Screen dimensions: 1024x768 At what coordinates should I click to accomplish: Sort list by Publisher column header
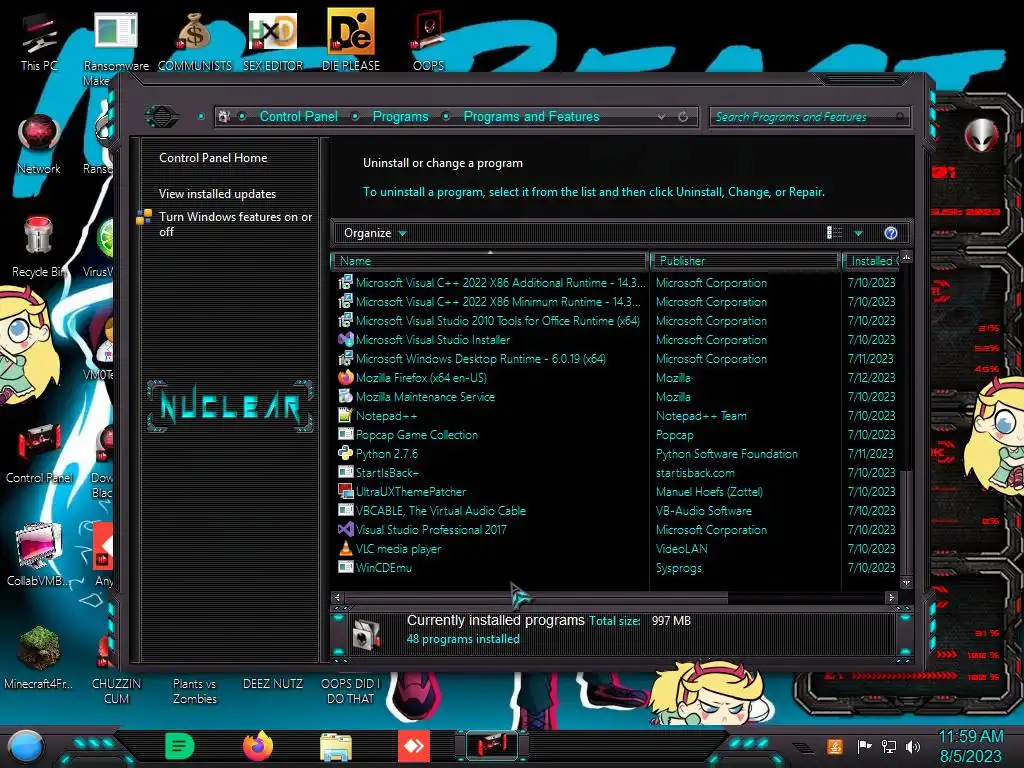click(744, 261)
